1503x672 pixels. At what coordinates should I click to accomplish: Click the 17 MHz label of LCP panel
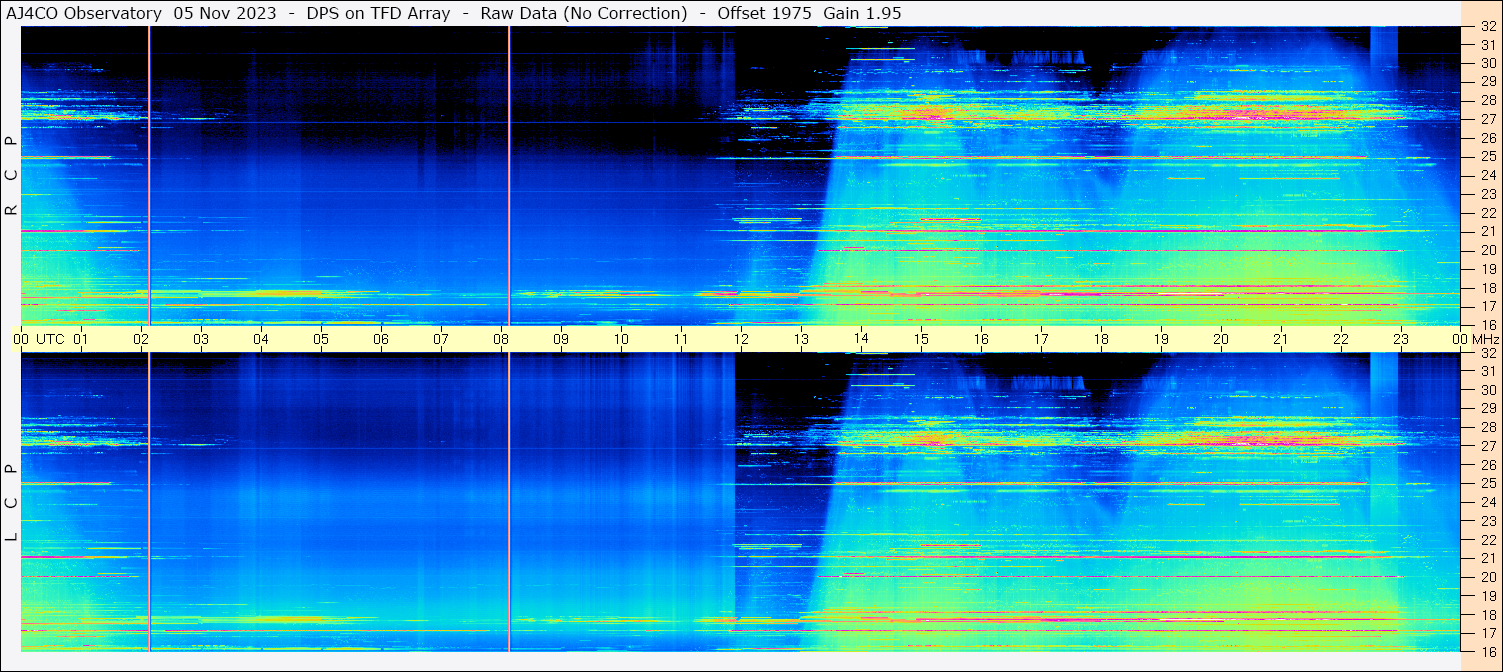pos(1487,633)
